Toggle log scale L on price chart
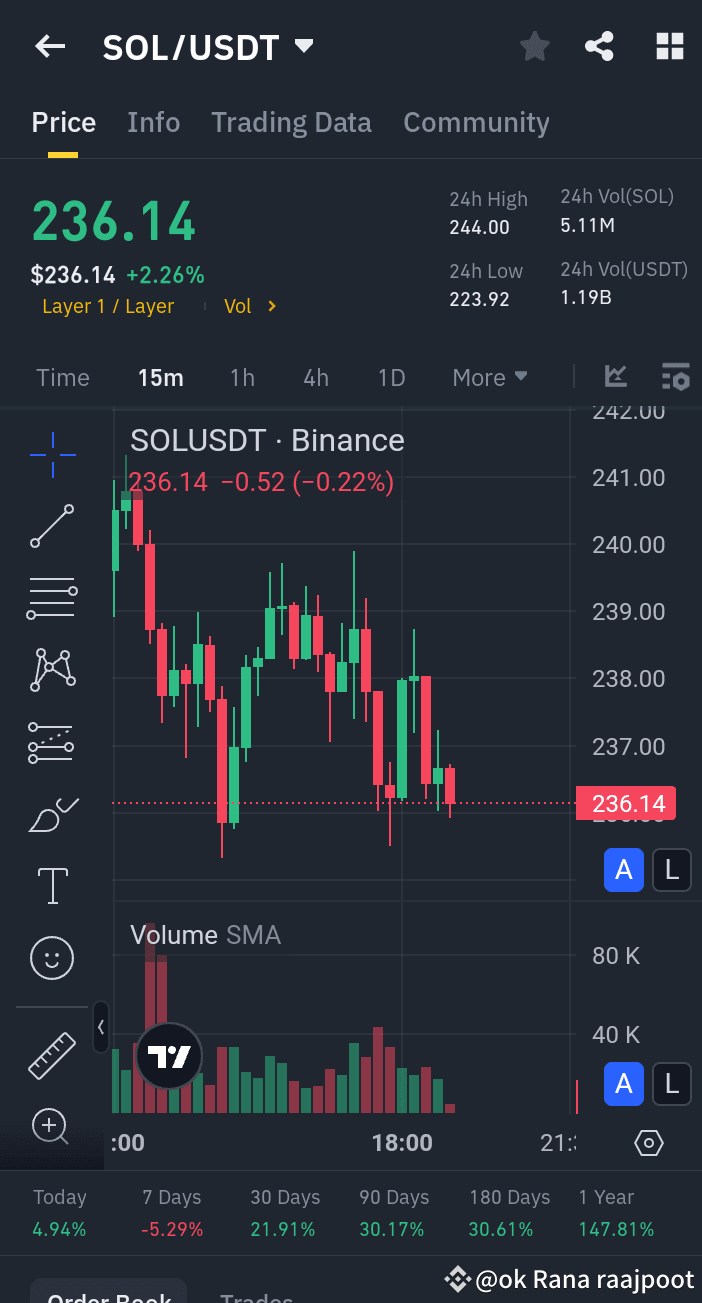Screen dimensions: 702x1303 coord(672,870)
